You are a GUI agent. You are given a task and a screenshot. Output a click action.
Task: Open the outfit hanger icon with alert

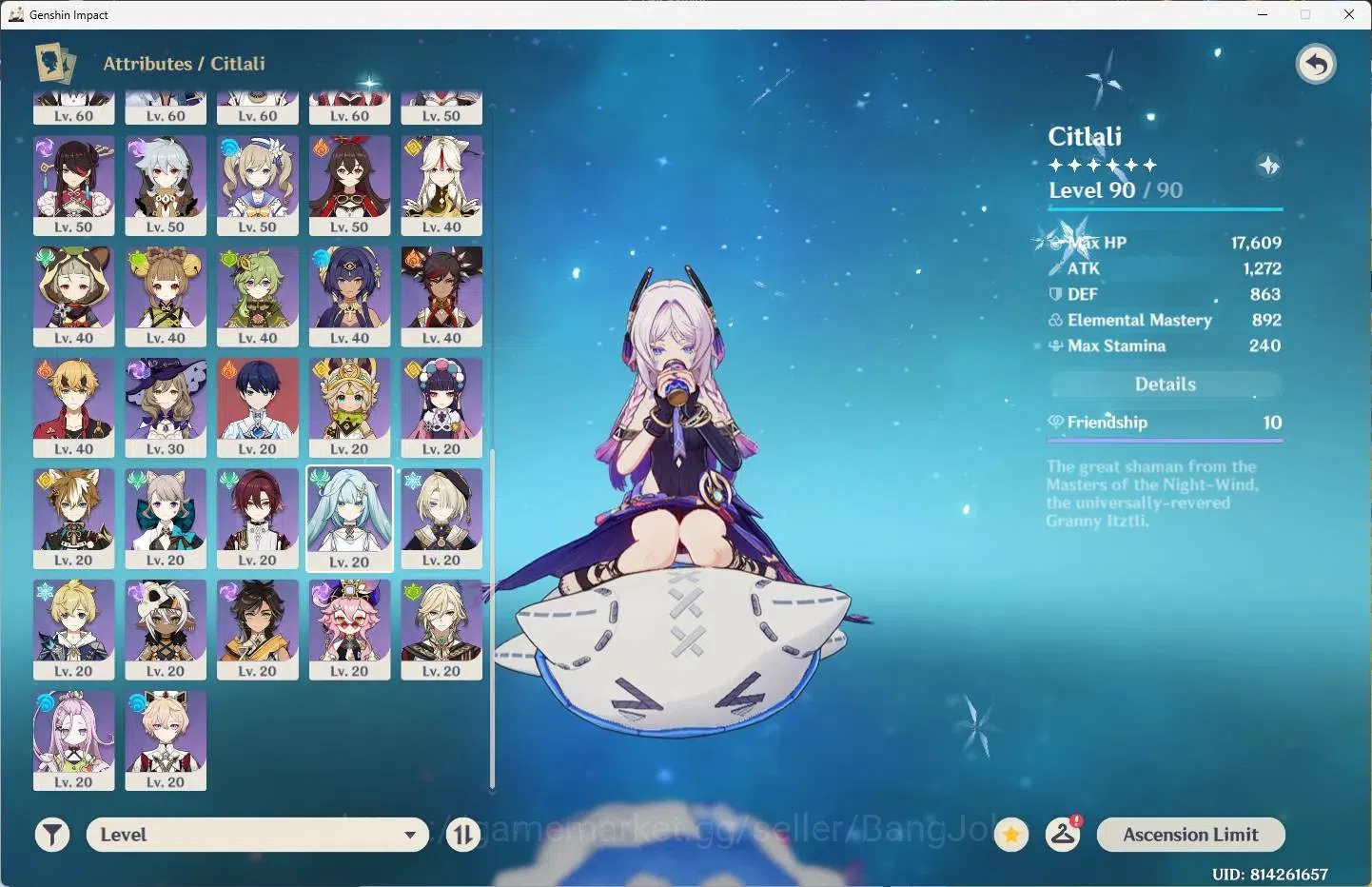pos(1063,835)
